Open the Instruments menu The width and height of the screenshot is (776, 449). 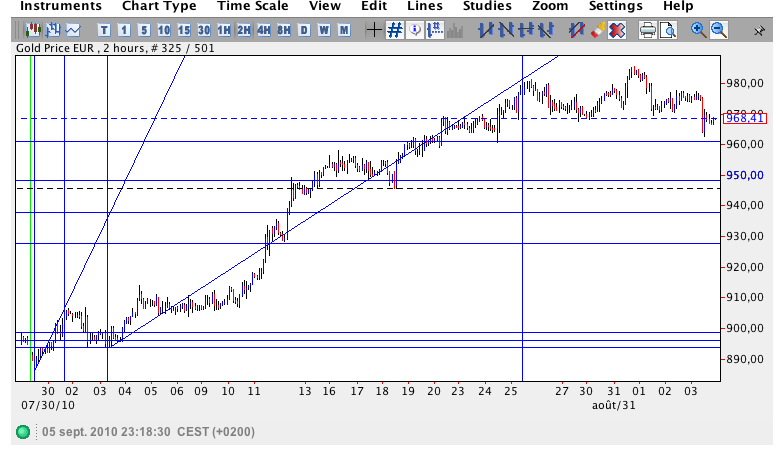[x=61, y=6]
